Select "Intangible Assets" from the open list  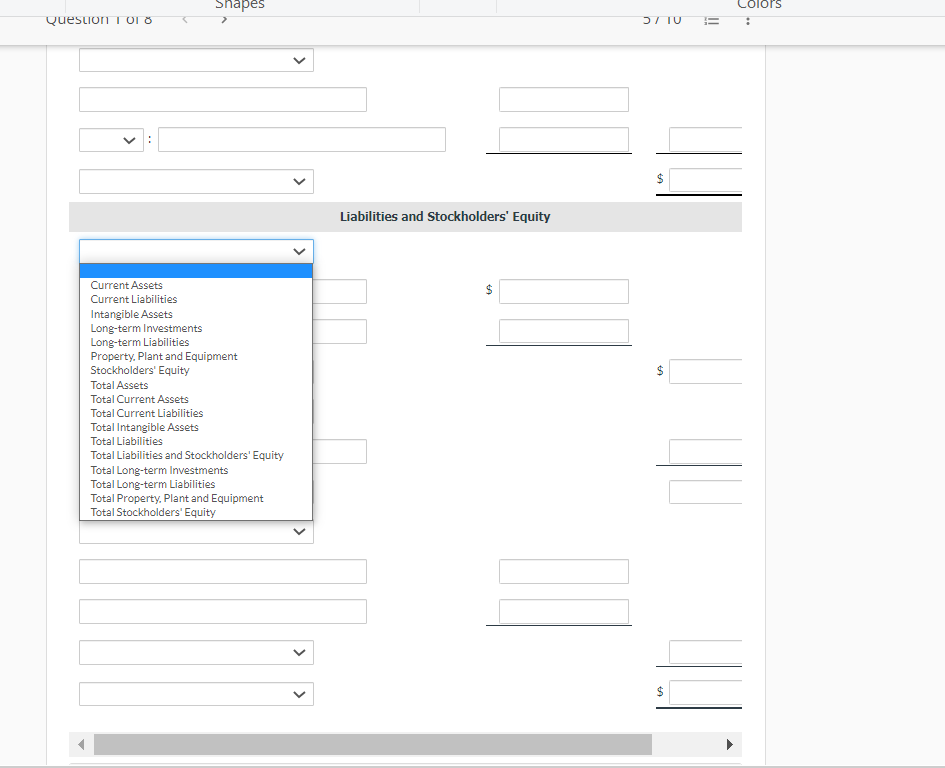coord(131,314)
